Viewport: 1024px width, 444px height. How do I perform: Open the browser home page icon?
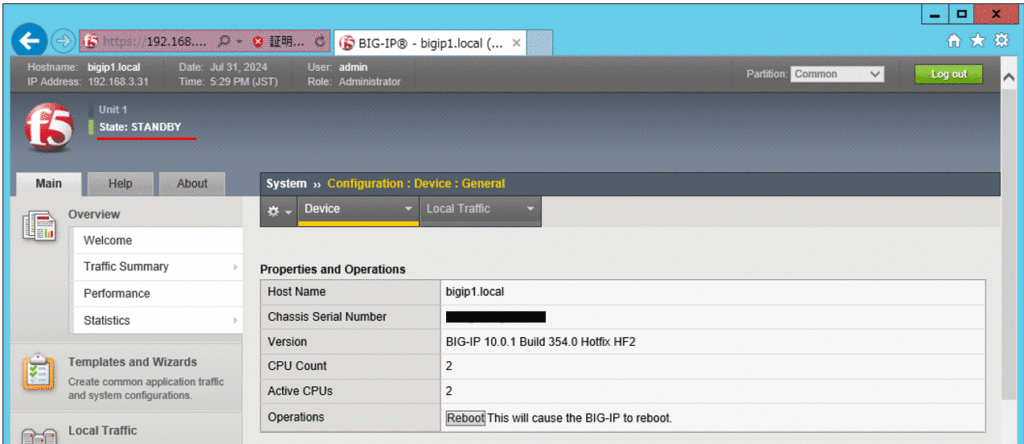tap(954, 40)
